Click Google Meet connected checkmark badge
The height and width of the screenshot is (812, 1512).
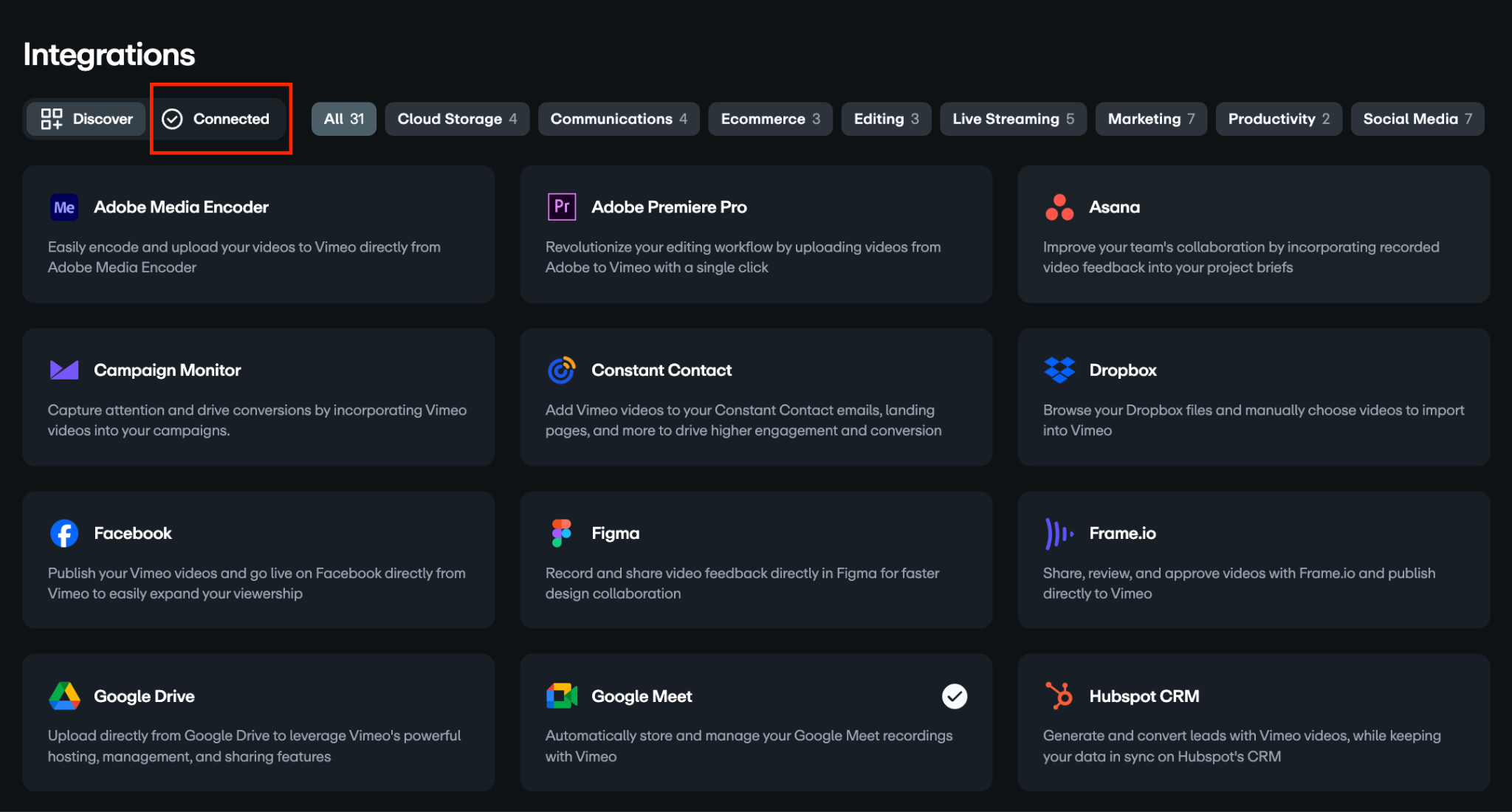(954, 696)
